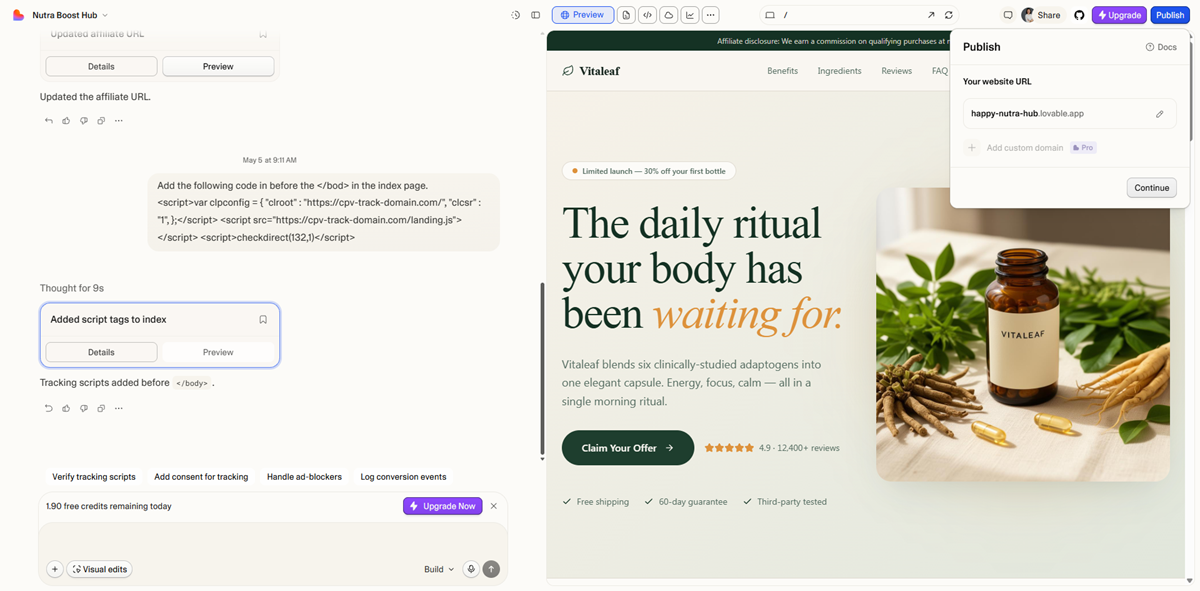The image size is (1200, 591).
Task: Expand 'Thought for 9s' reasoning
Action: pos(72,288)
